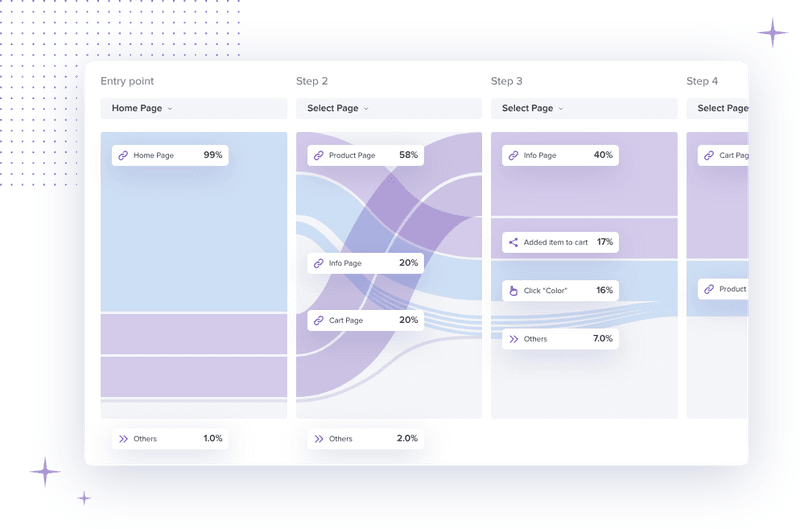Click double-chevron icon on Step 3 Others card

(x=513, y=340)
